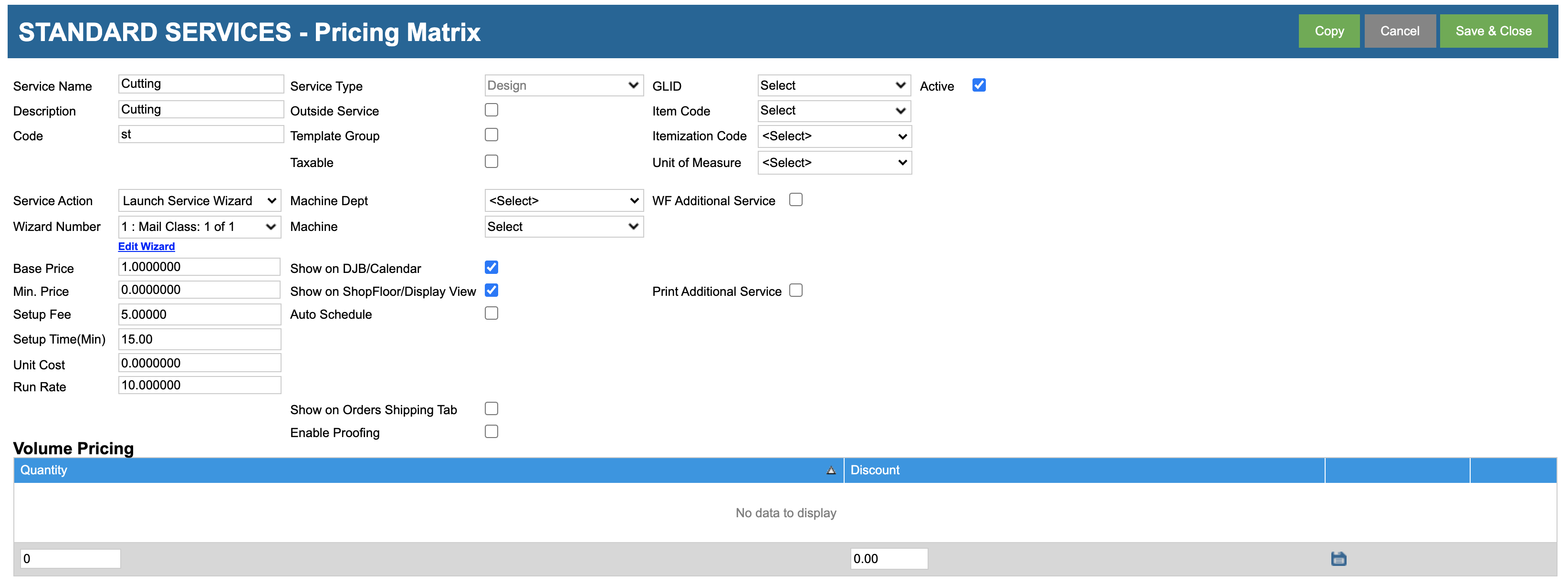Click the Discount column header
Image resolution: width=1568 pixels, height=585 pixels.
coord(1084,470)
